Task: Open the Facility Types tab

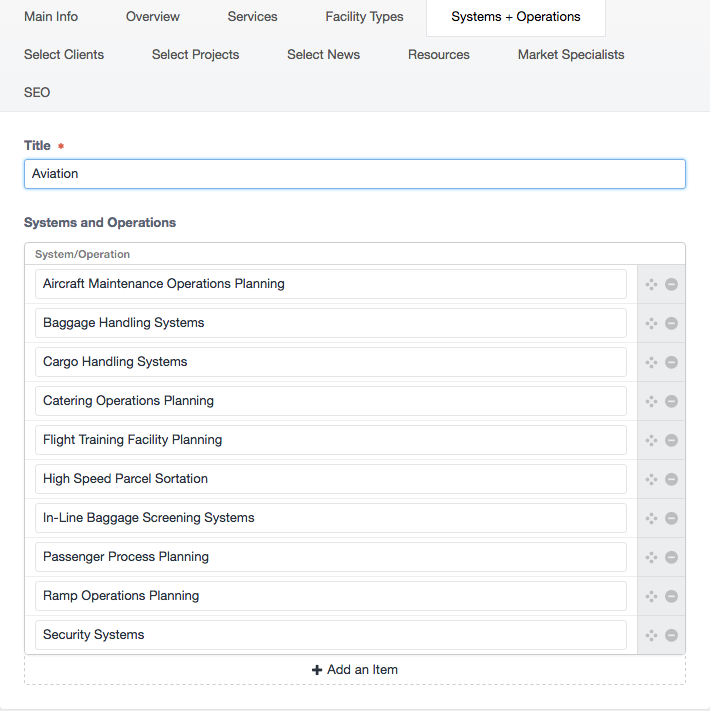Action: point(364,17)
